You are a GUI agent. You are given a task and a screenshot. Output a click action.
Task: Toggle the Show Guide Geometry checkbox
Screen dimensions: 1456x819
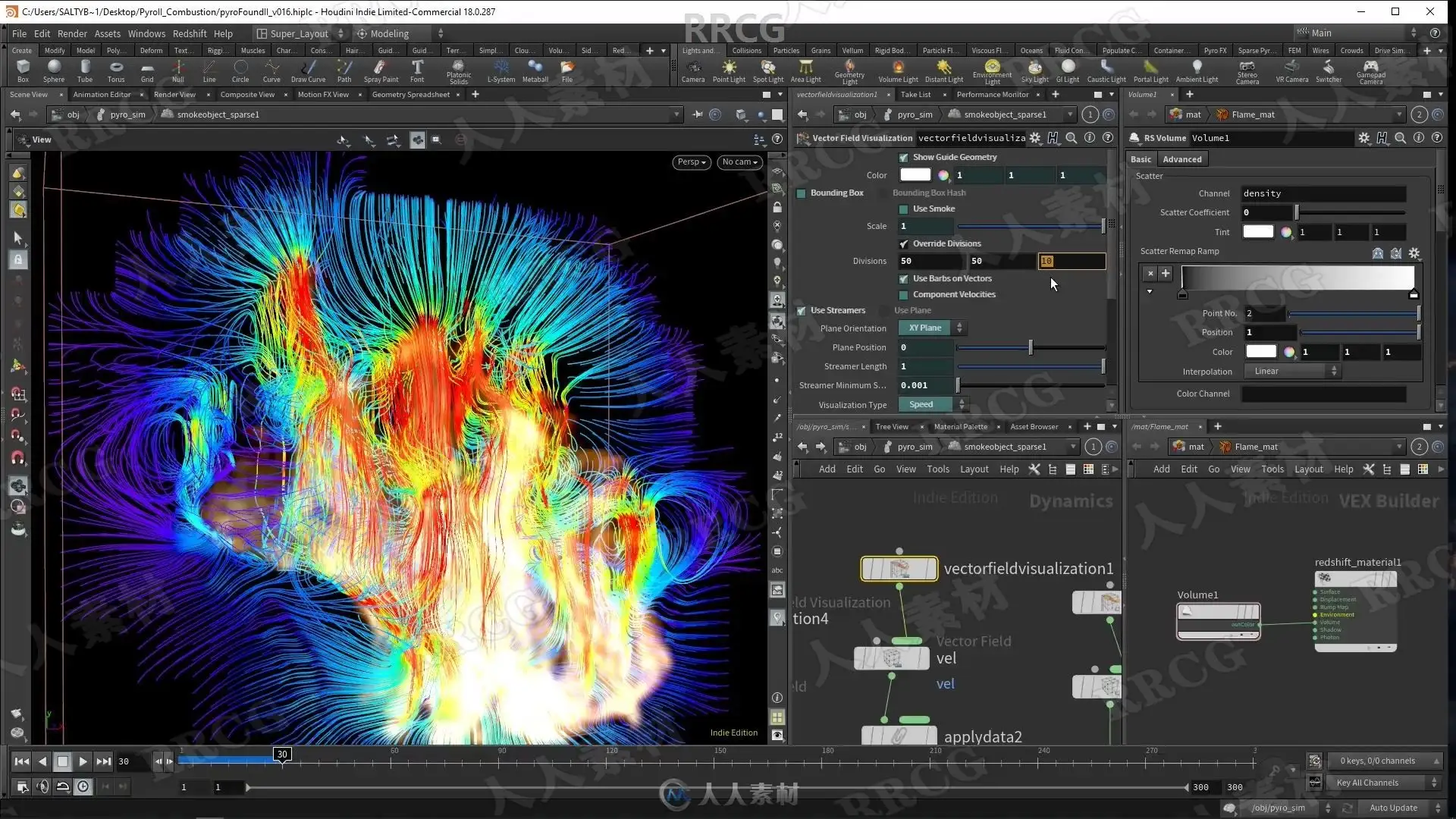coord(903,158)
